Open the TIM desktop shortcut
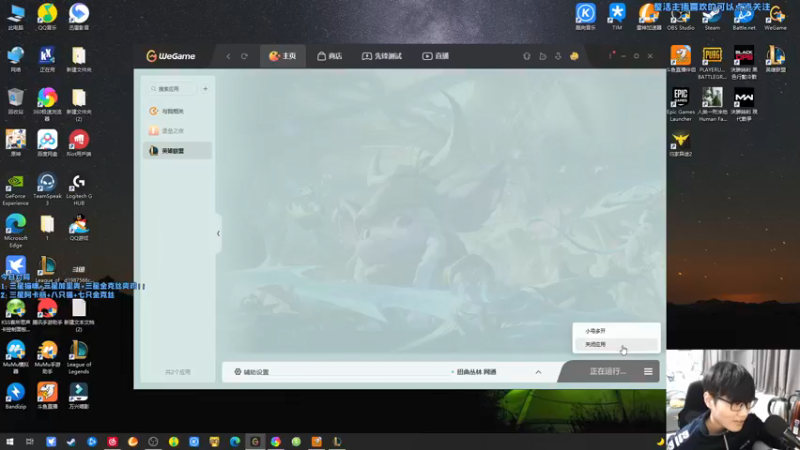This screenshot has width=800, height=450. tap(617, 17)
